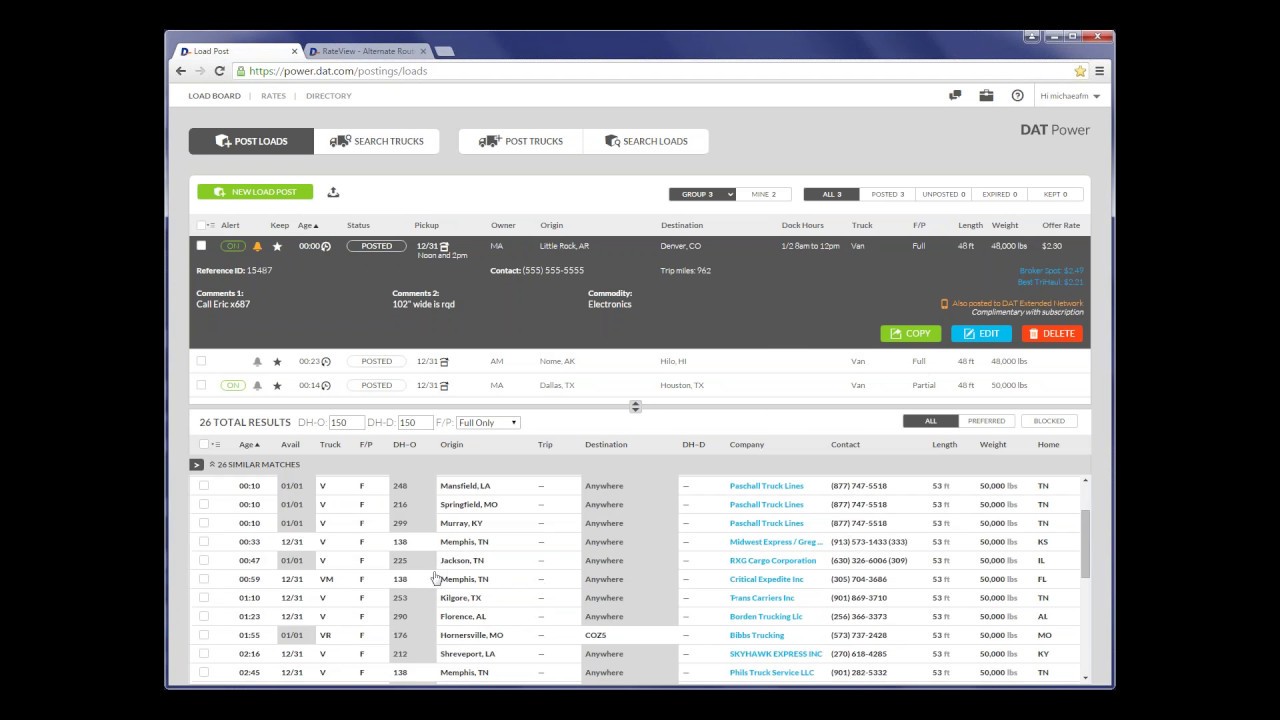
Task: Sort results by Age column
Action: pos(249,444)
